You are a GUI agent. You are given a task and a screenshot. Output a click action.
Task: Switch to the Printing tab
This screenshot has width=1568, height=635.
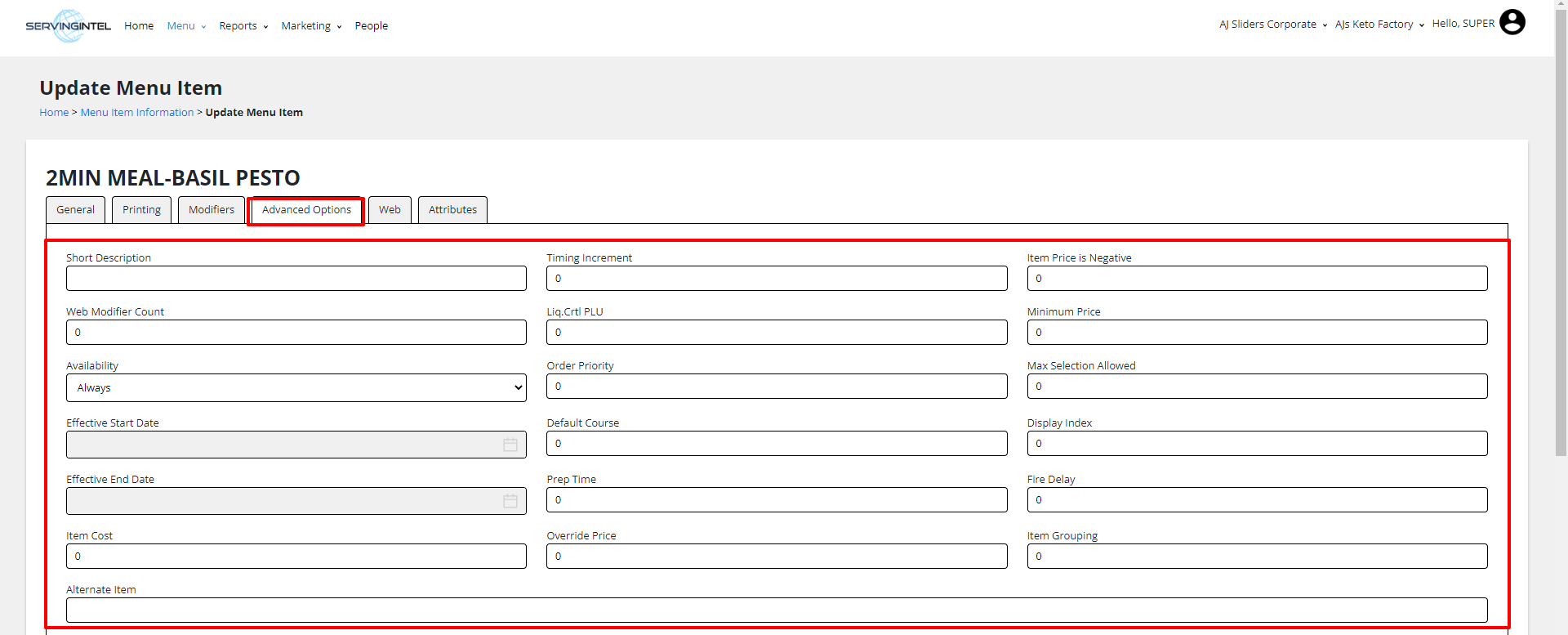(x=141, y=210)
